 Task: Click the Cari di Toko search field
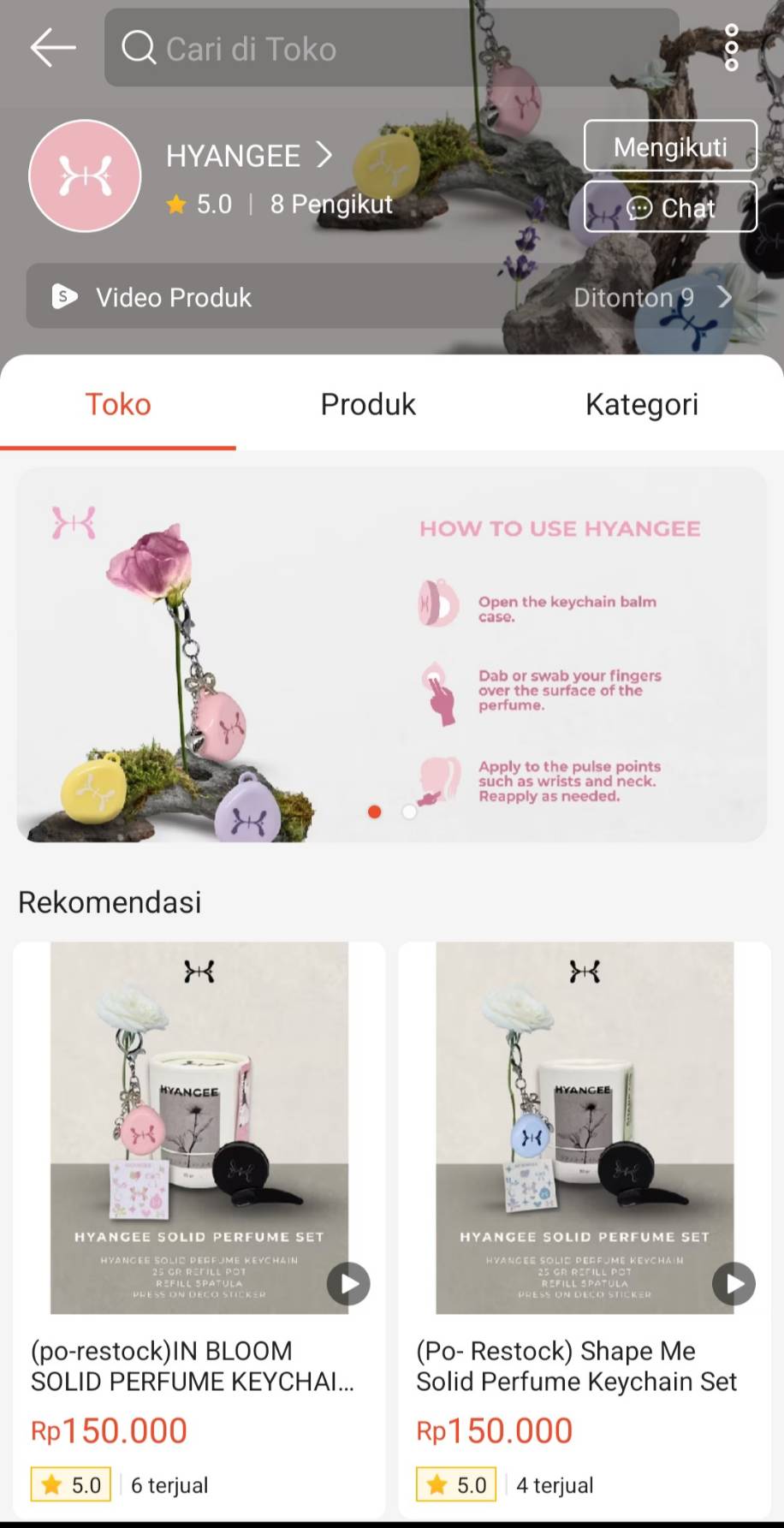(391, 48)
